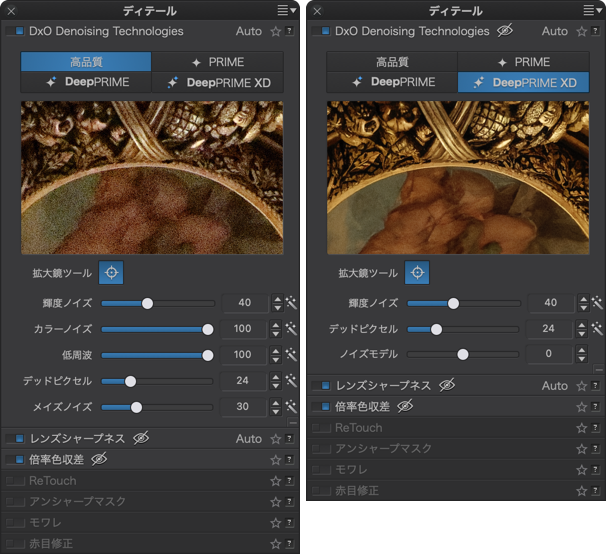Select PRIME mode in left panel
The height and width of the screenshot is (554, 606).
point(218,62)
